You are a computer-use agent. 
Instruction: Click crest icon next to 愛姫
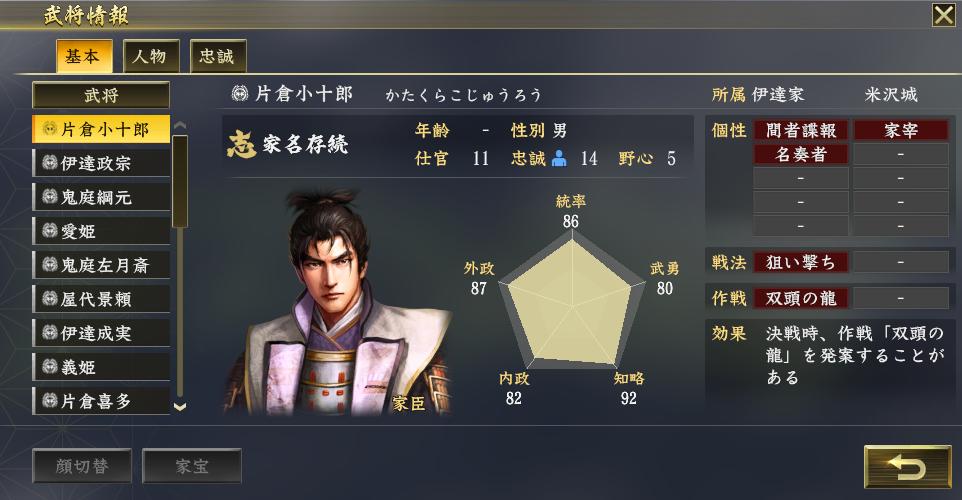50,231
